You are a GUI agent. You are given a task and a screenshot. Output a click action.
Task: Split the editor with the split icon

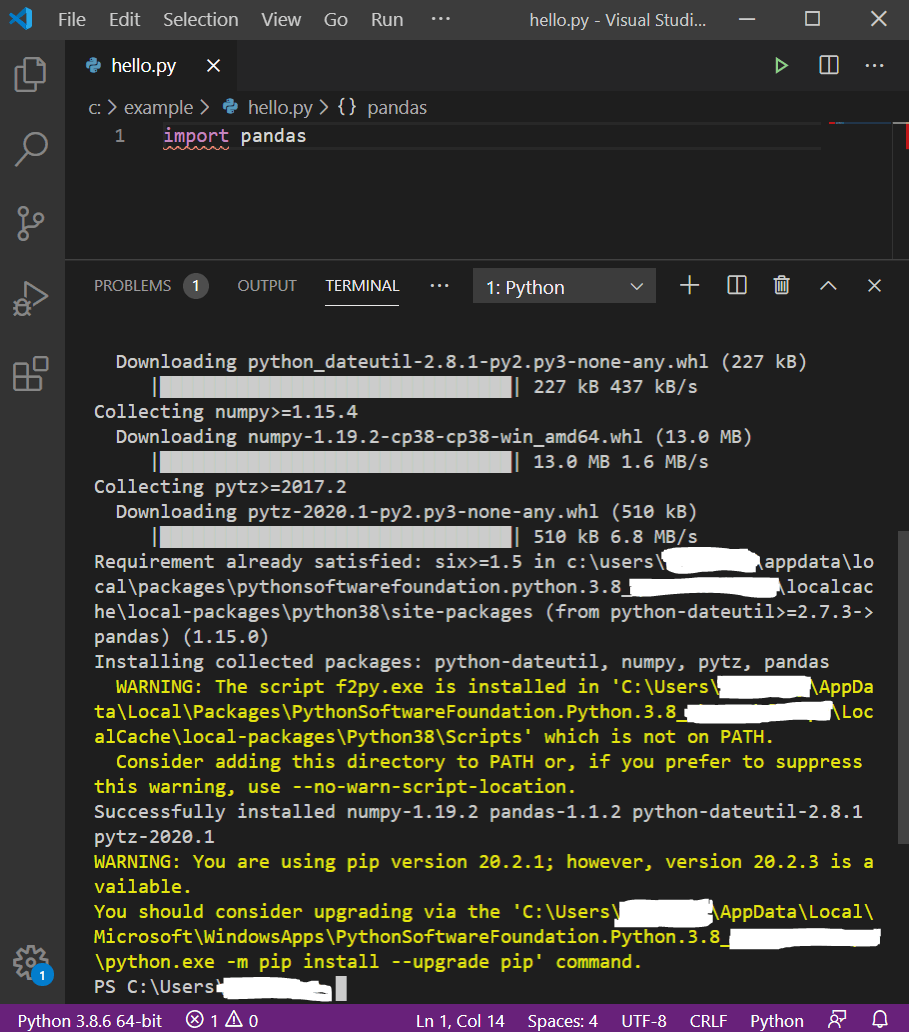click(x=828, y=64)
